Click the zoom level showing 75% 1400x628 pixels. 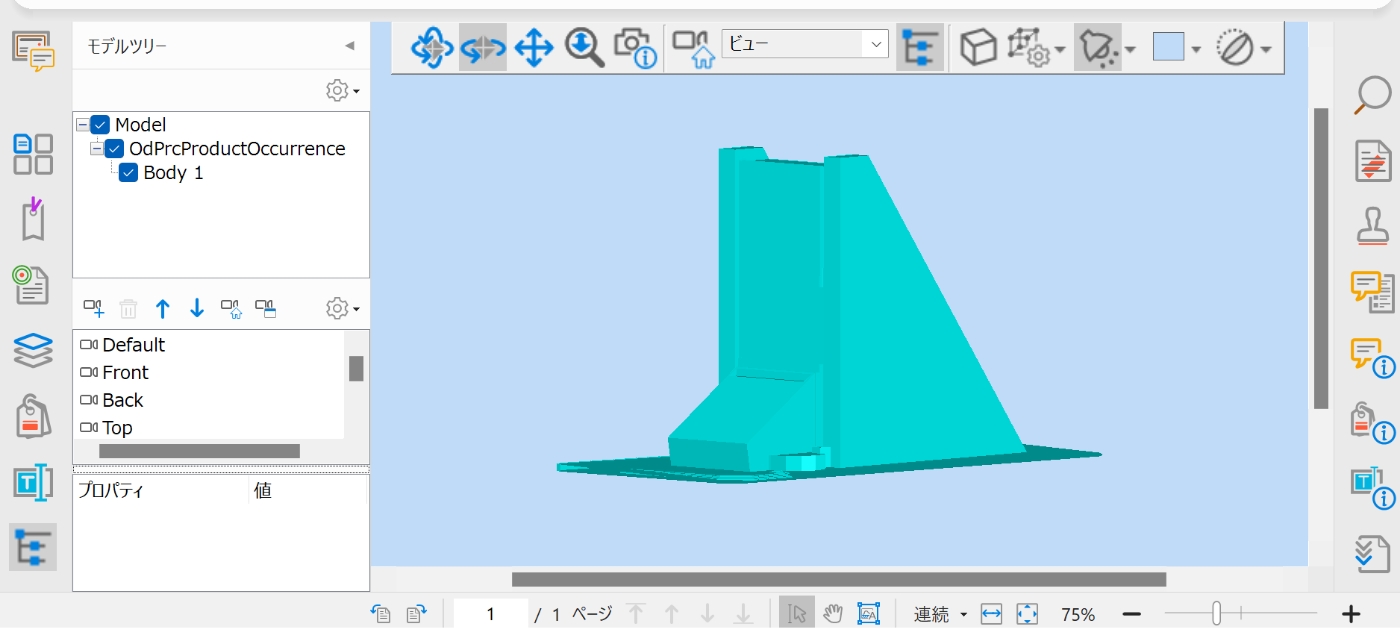[x=1077, y=613]
